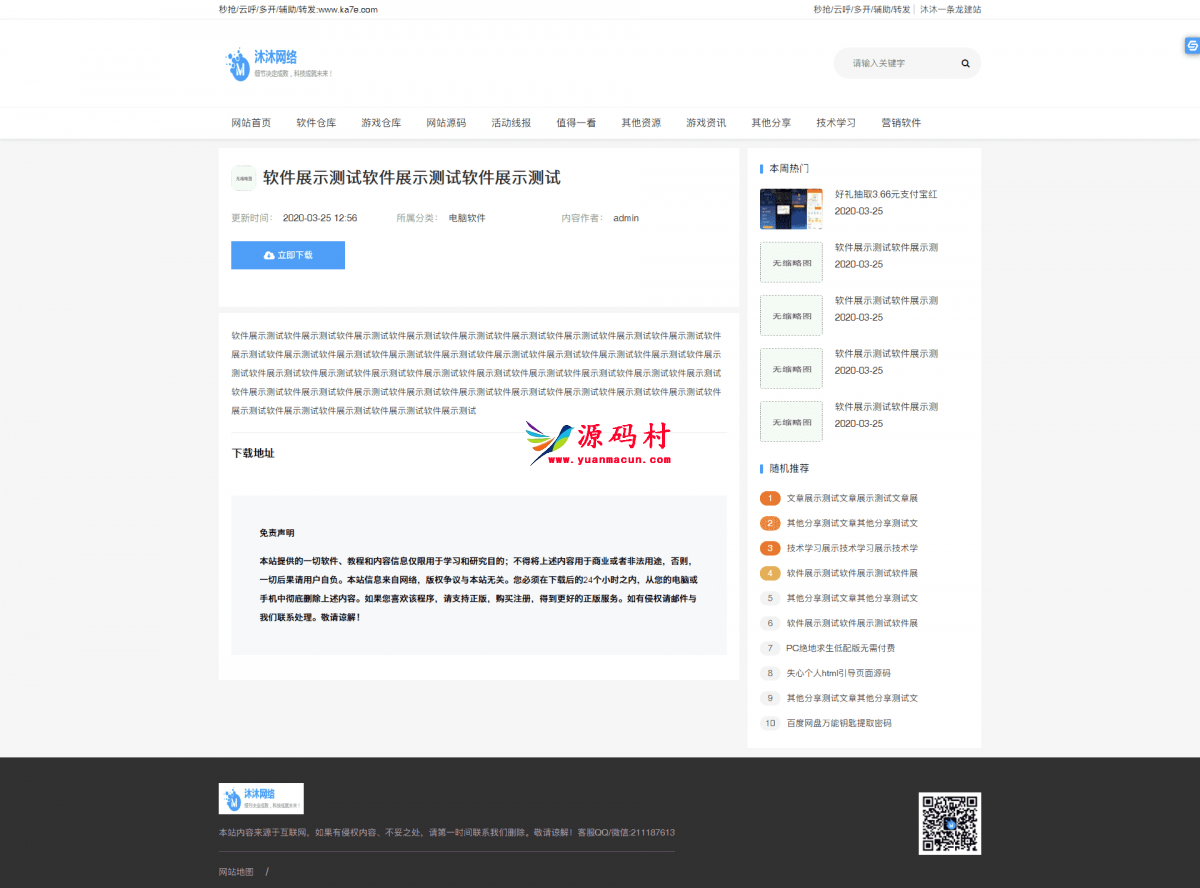Click the 网站地图 footer link
Screen dimensions: 1200x888
[x=236, y=872]
